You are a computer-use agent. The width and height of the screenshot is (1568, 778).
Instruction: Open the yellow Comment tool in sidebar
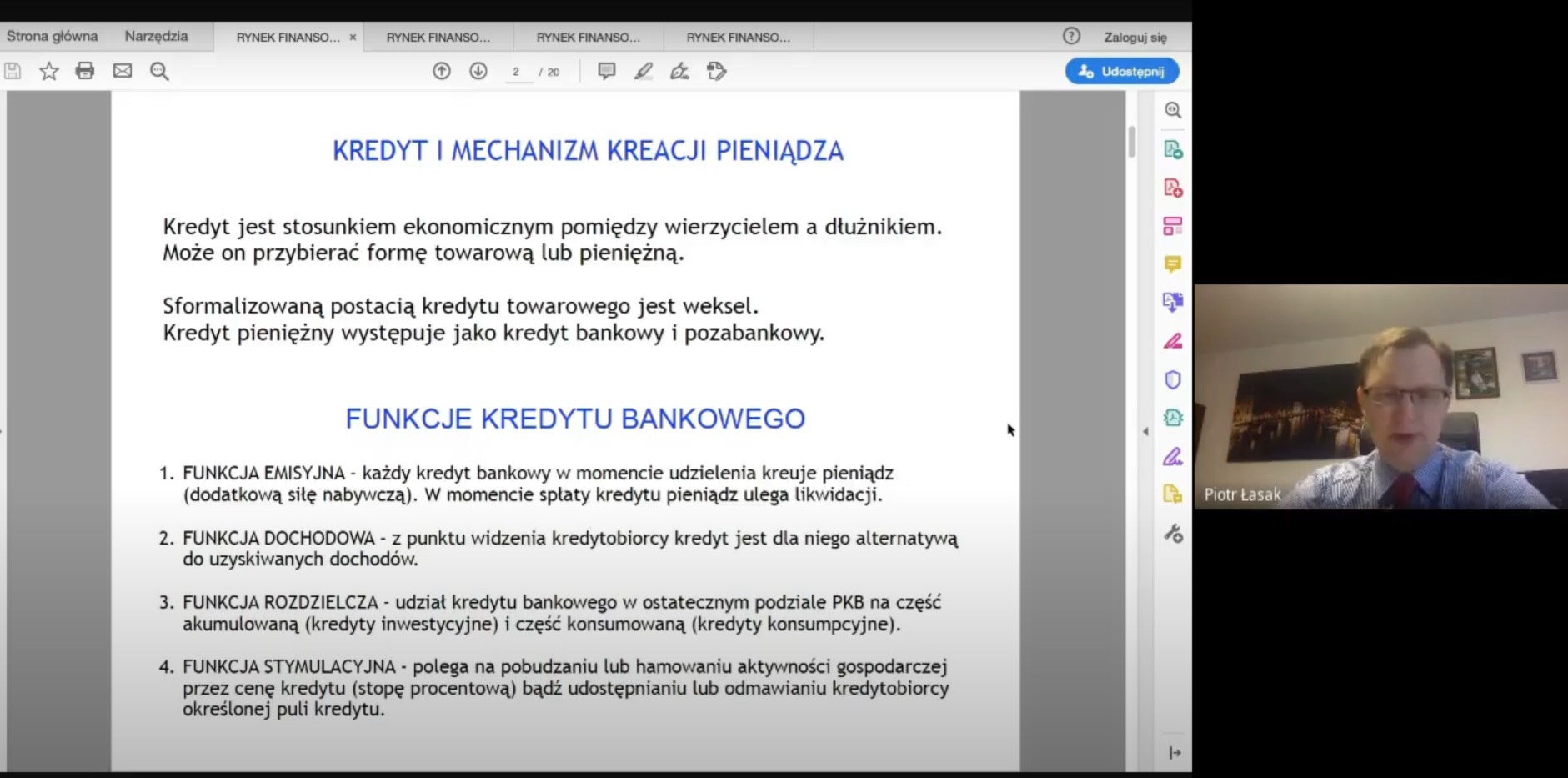[x=1173, y=264]
